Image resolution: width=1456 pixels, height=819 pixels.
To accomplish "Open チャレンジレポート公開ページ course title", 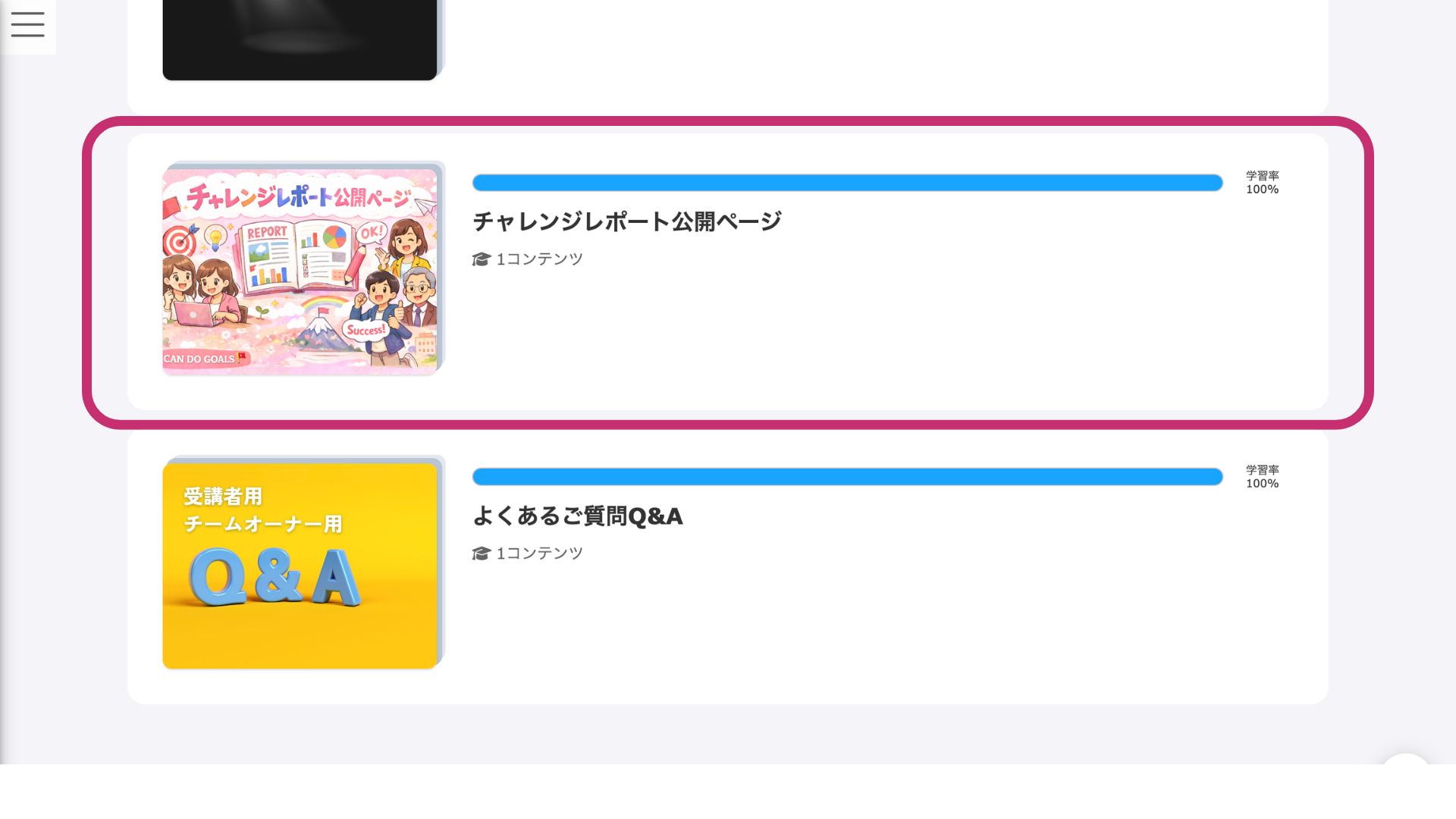I will pos(626,221).
